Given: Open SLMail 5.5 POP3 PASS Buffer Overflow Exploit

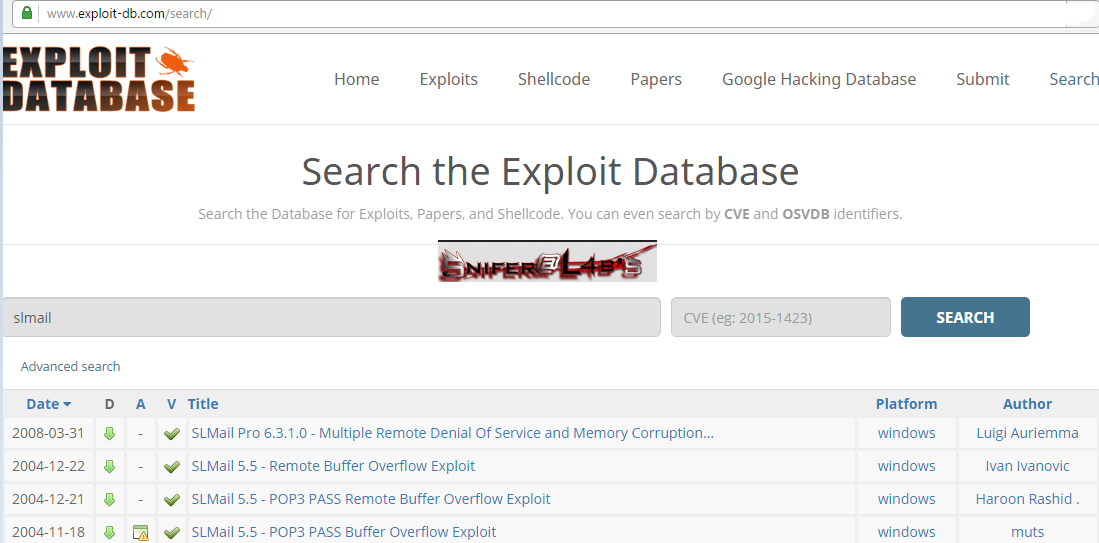Looking at the screenshot, I should (343, 532).
